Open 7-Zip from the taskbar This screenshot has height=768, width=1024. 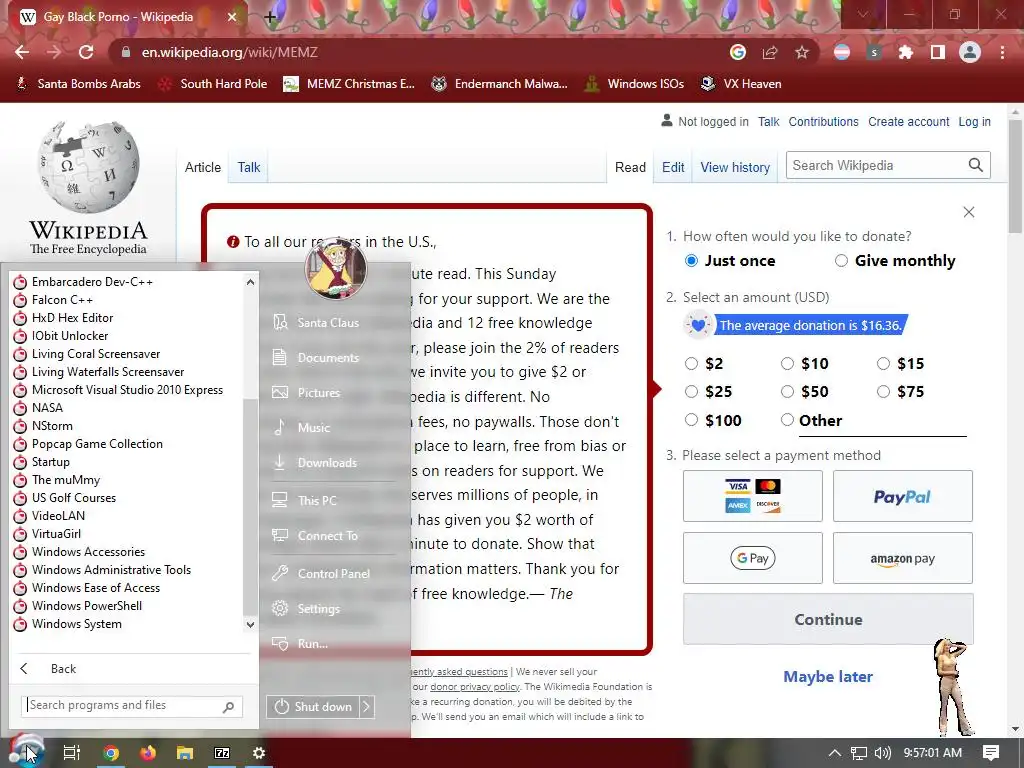(222, 753)
